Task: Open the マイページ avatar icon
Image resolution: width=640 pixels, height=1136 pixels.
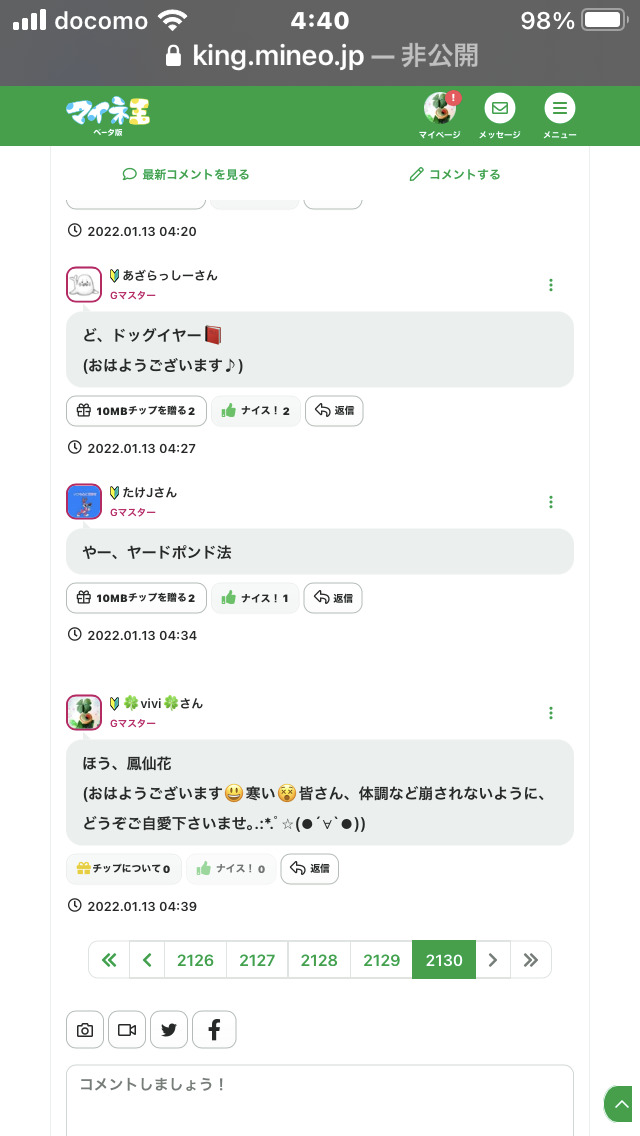Action: coord(440,109)
